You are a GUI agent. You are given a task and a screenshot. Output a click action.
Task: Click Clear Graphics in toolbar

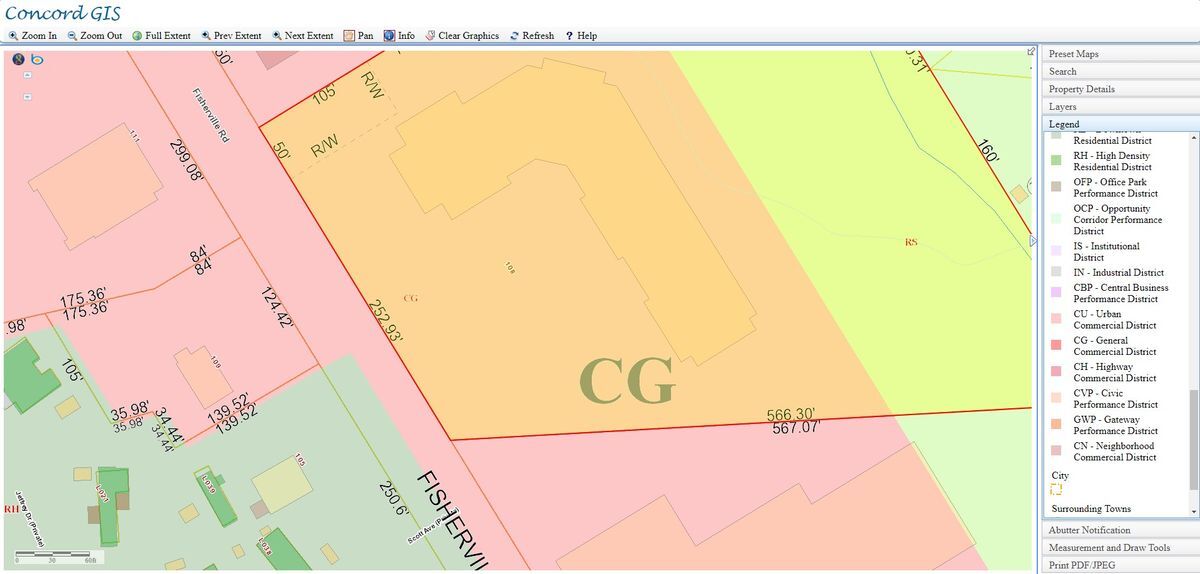pos(461,36)
